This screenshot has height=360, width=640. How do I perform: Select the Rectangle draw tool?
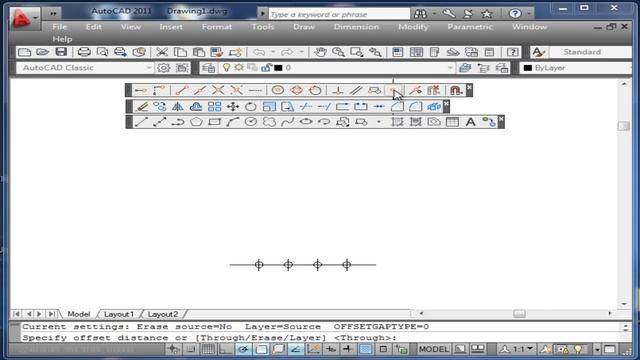[x=215, y=122]
